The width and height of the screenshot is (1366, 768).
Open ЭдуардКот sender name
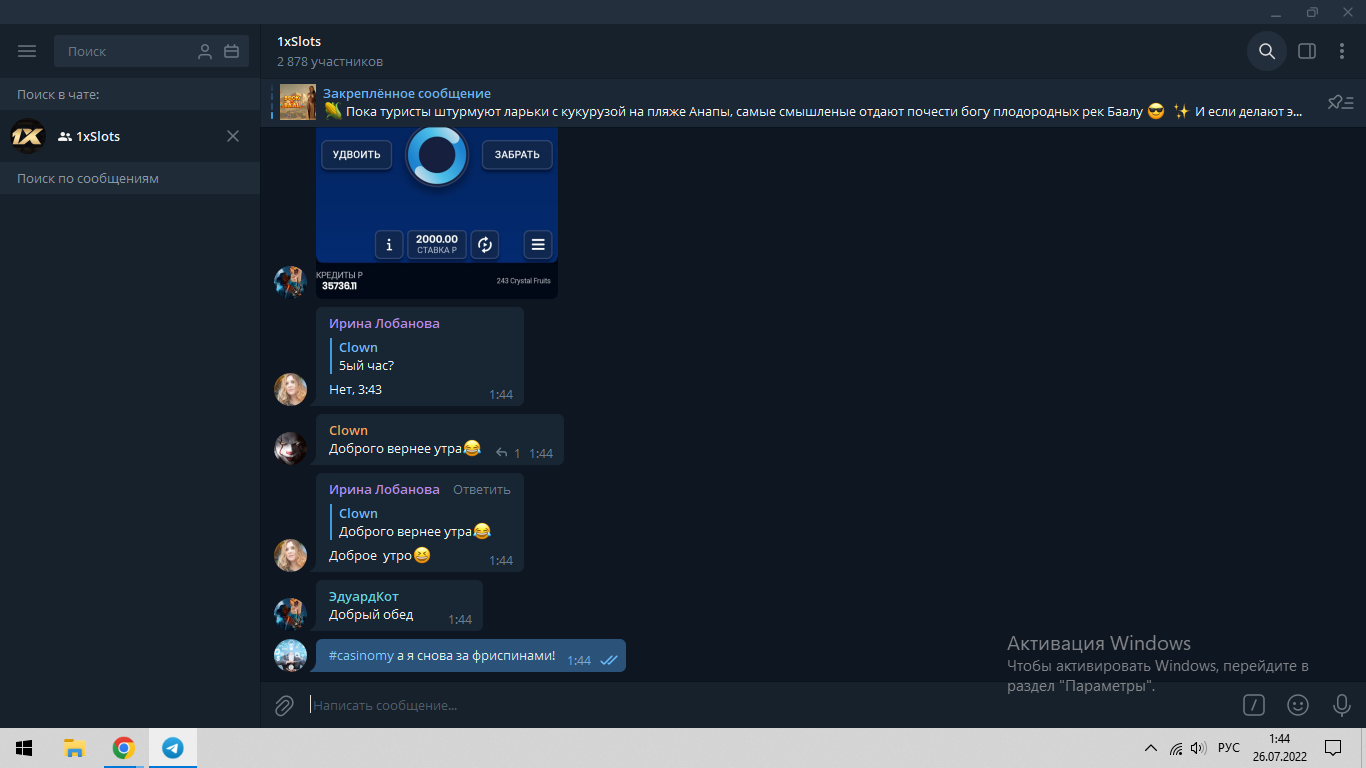(364, 596)
